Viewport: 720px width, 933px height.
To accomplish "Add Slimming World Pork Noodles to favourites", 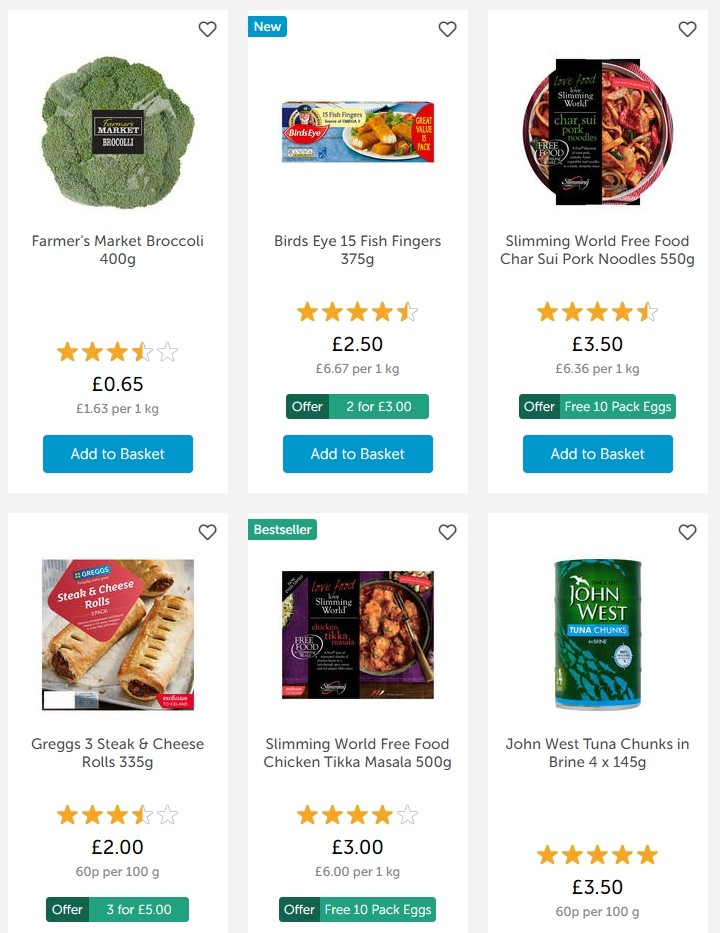I will tap(687, 29).
